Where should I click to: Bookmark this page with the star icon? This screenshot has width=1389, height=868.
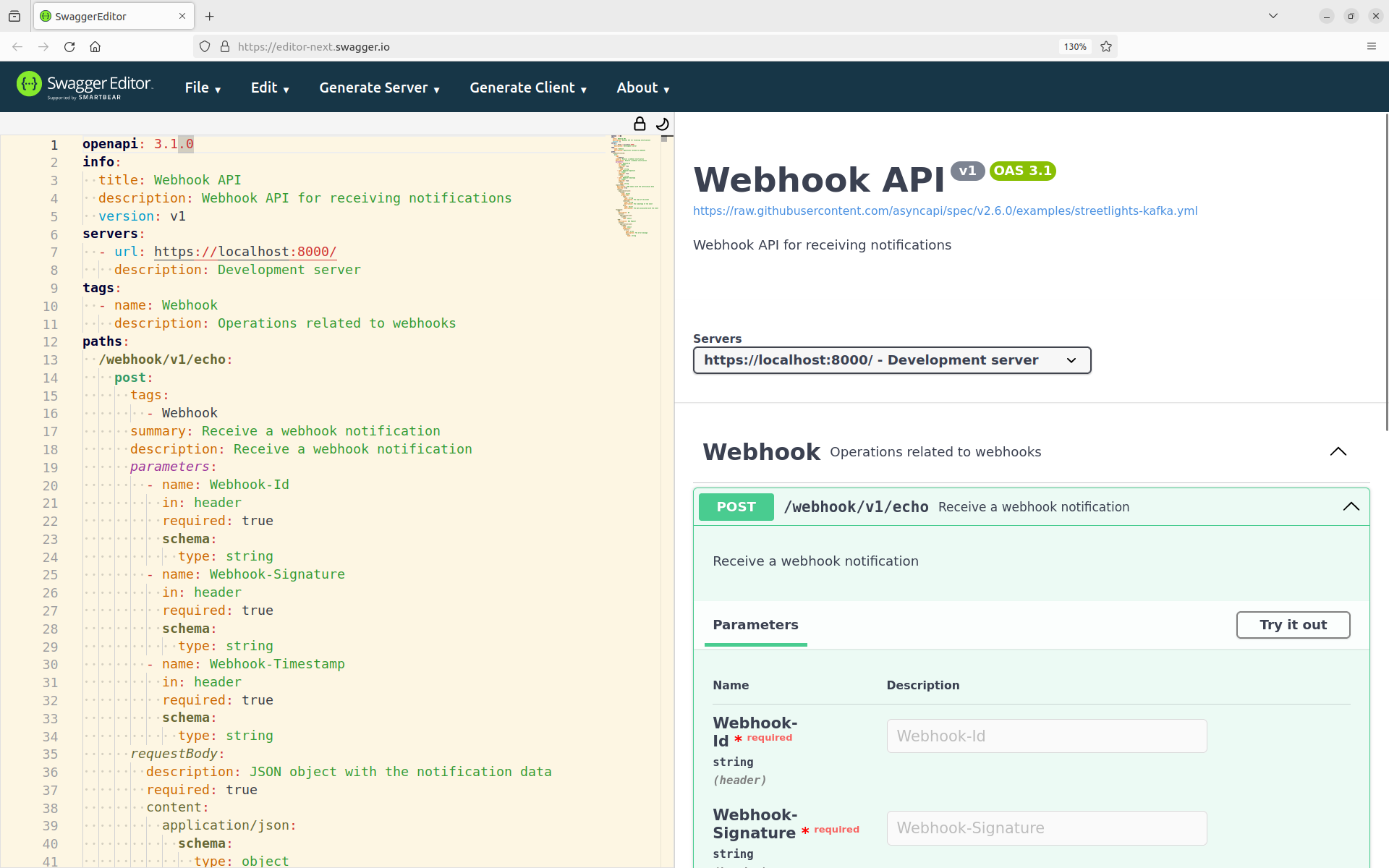[1106, 46]
